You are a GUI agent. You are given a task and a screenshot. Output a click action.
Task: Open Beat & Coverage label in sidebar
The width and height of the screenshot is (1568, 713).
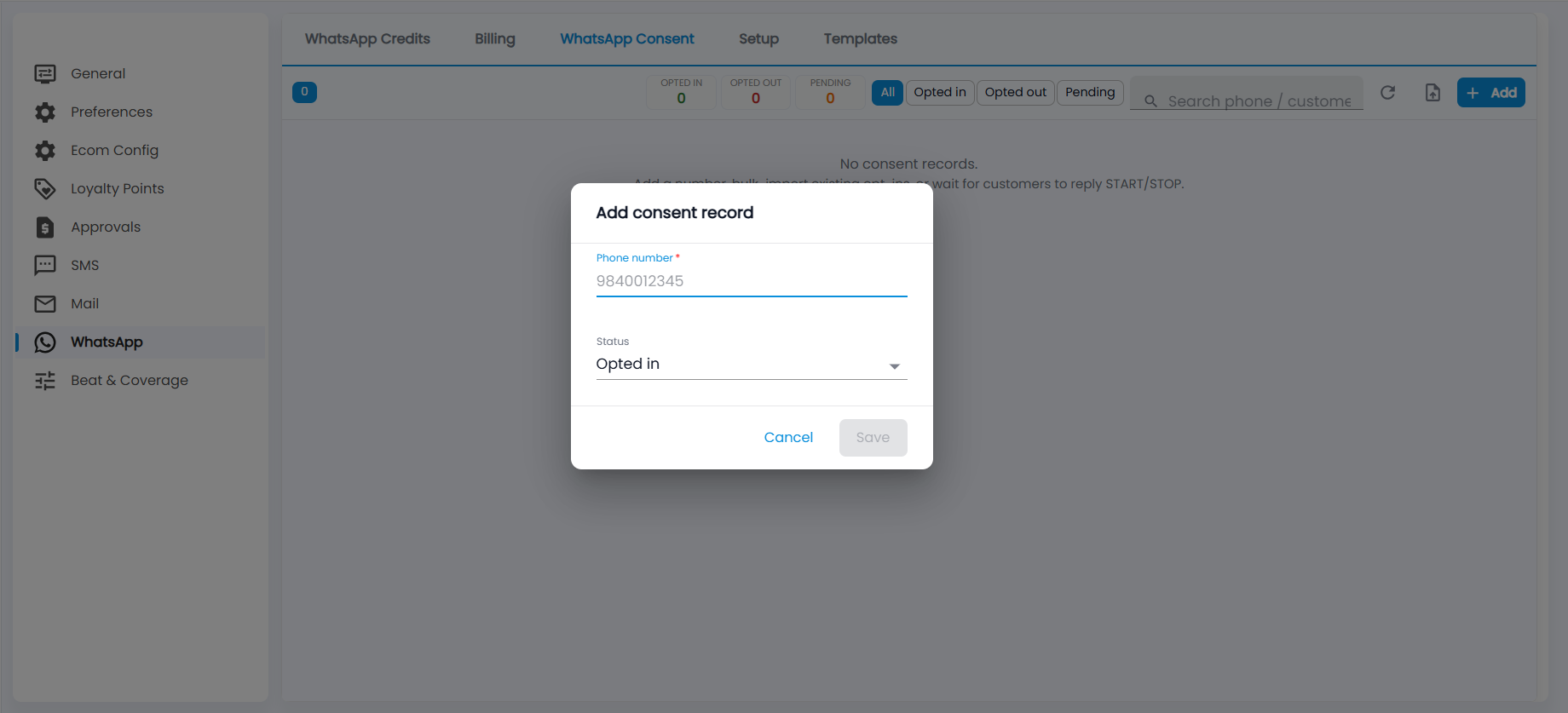click(130, 381)
